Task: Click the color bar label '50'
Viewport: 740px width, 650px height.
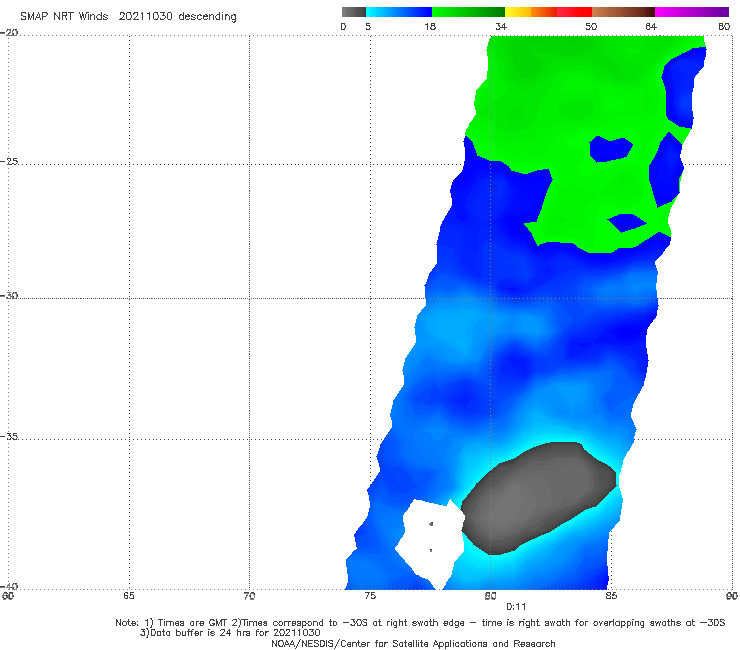Action: tap(591, 26)
